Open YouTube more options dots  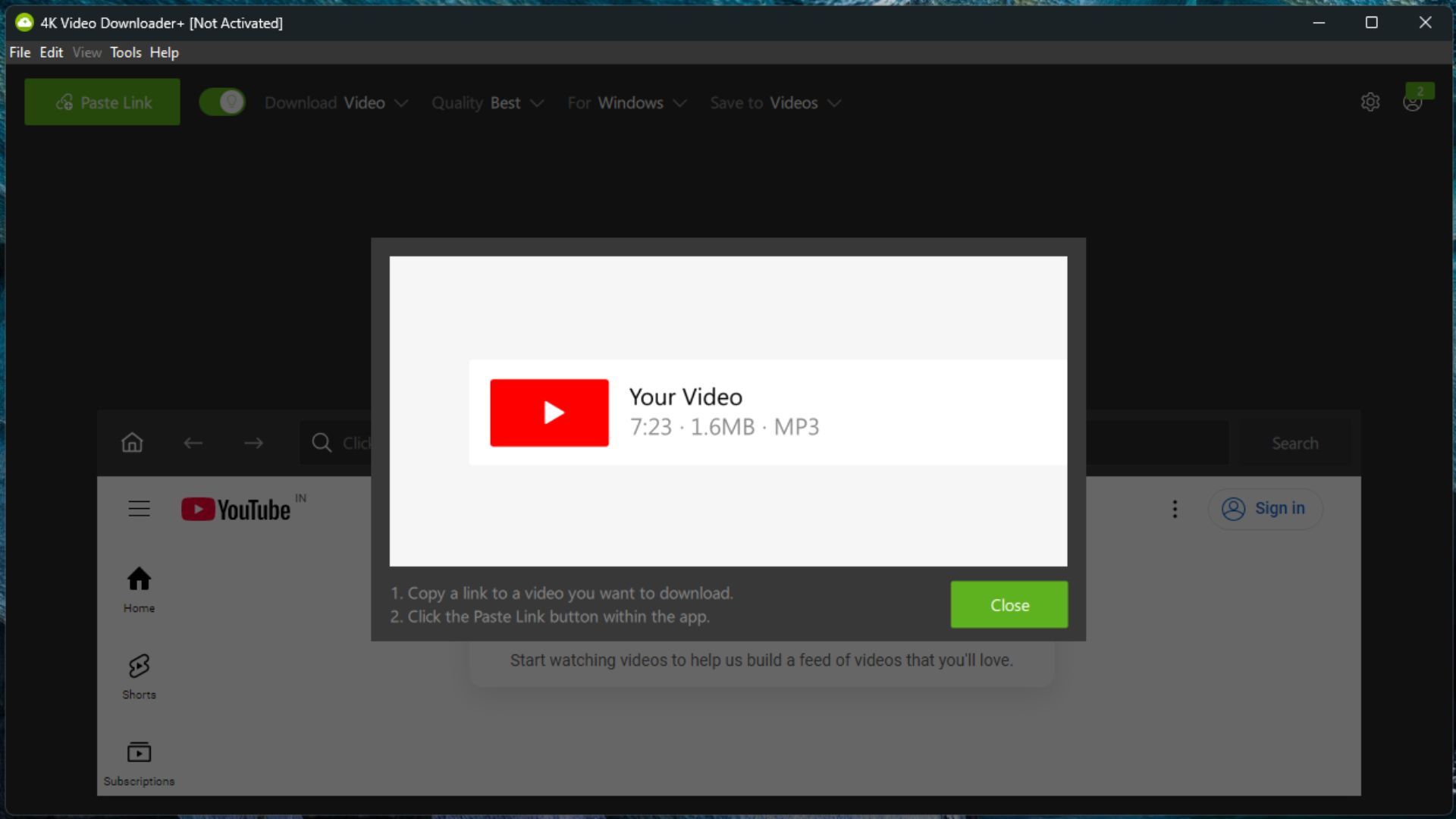tap(1175, 509)
